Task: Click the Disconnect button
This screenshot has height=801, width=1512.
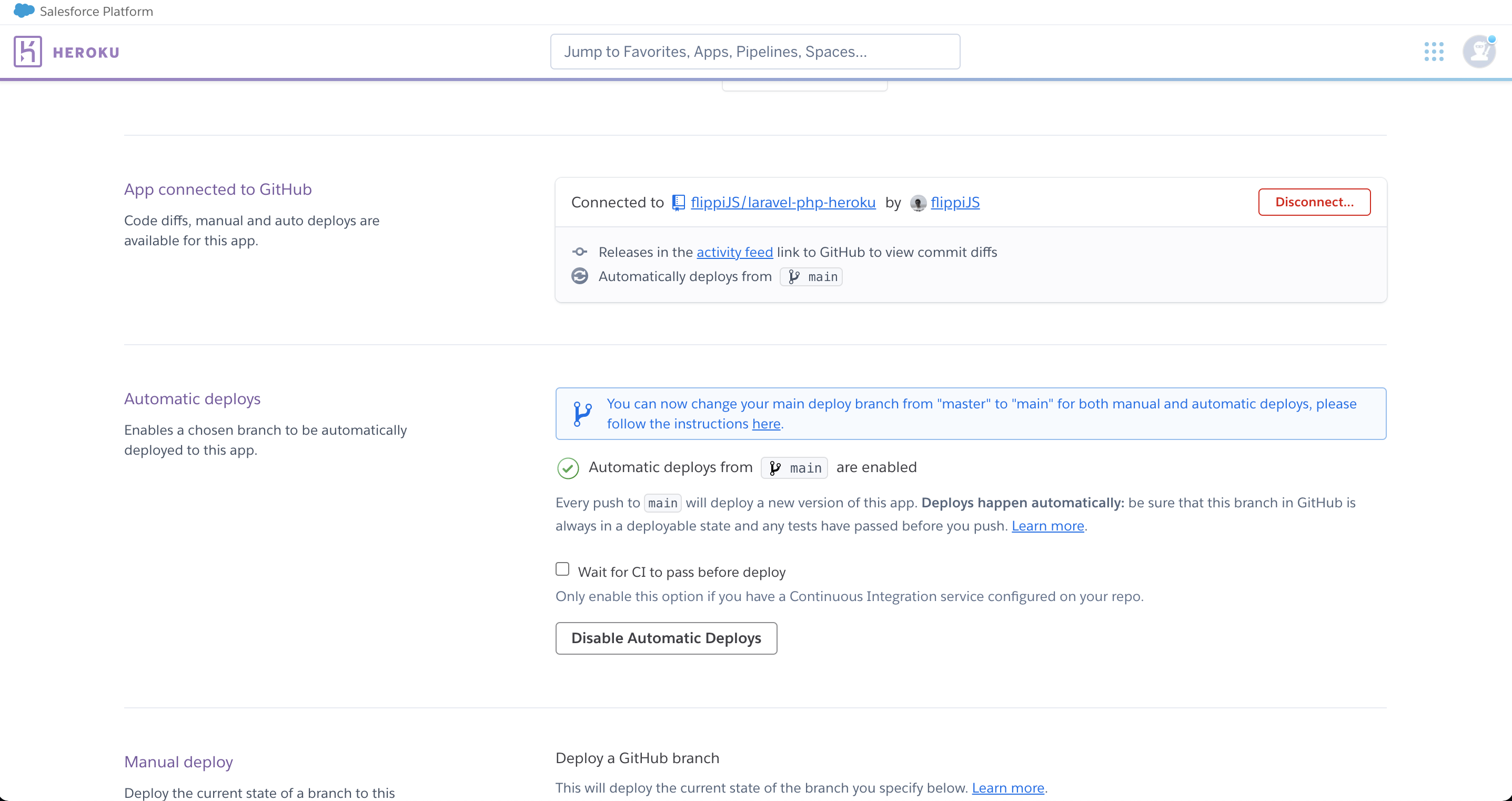Action: click(1314, 202)
